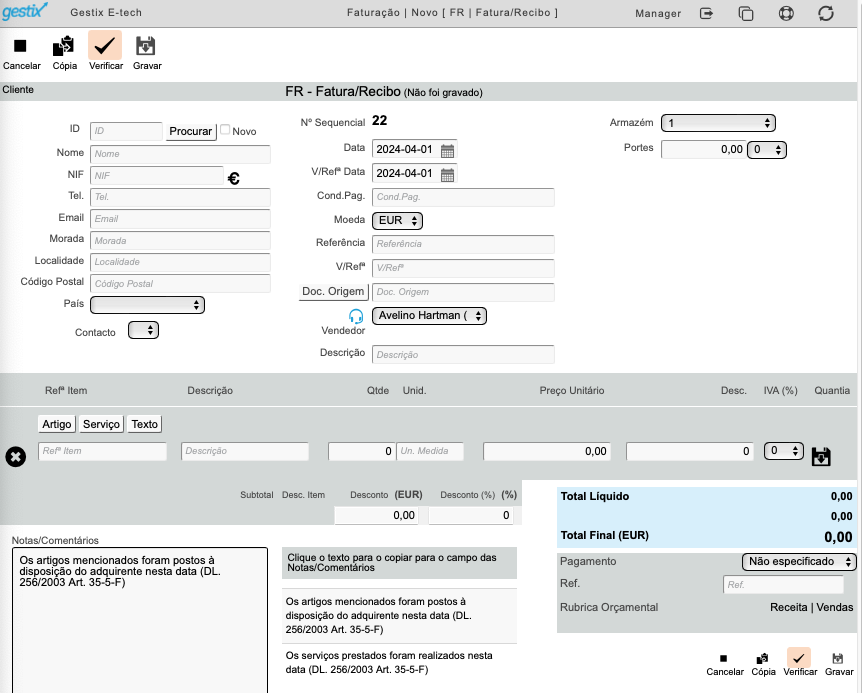
Task: Click the Procurar button
Action: click(x=191, y=131)
